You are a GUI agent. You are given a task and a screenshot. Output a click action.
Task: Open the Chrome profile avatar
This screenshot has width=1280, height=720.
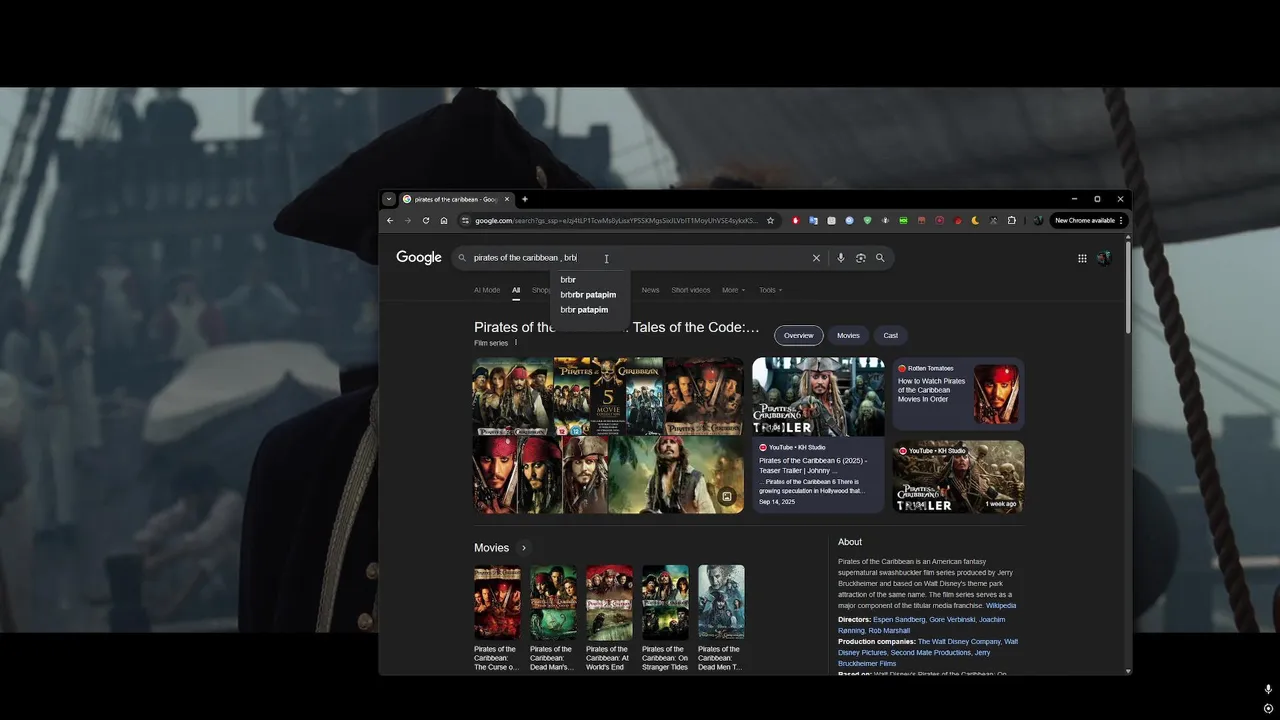[1038, 220]
